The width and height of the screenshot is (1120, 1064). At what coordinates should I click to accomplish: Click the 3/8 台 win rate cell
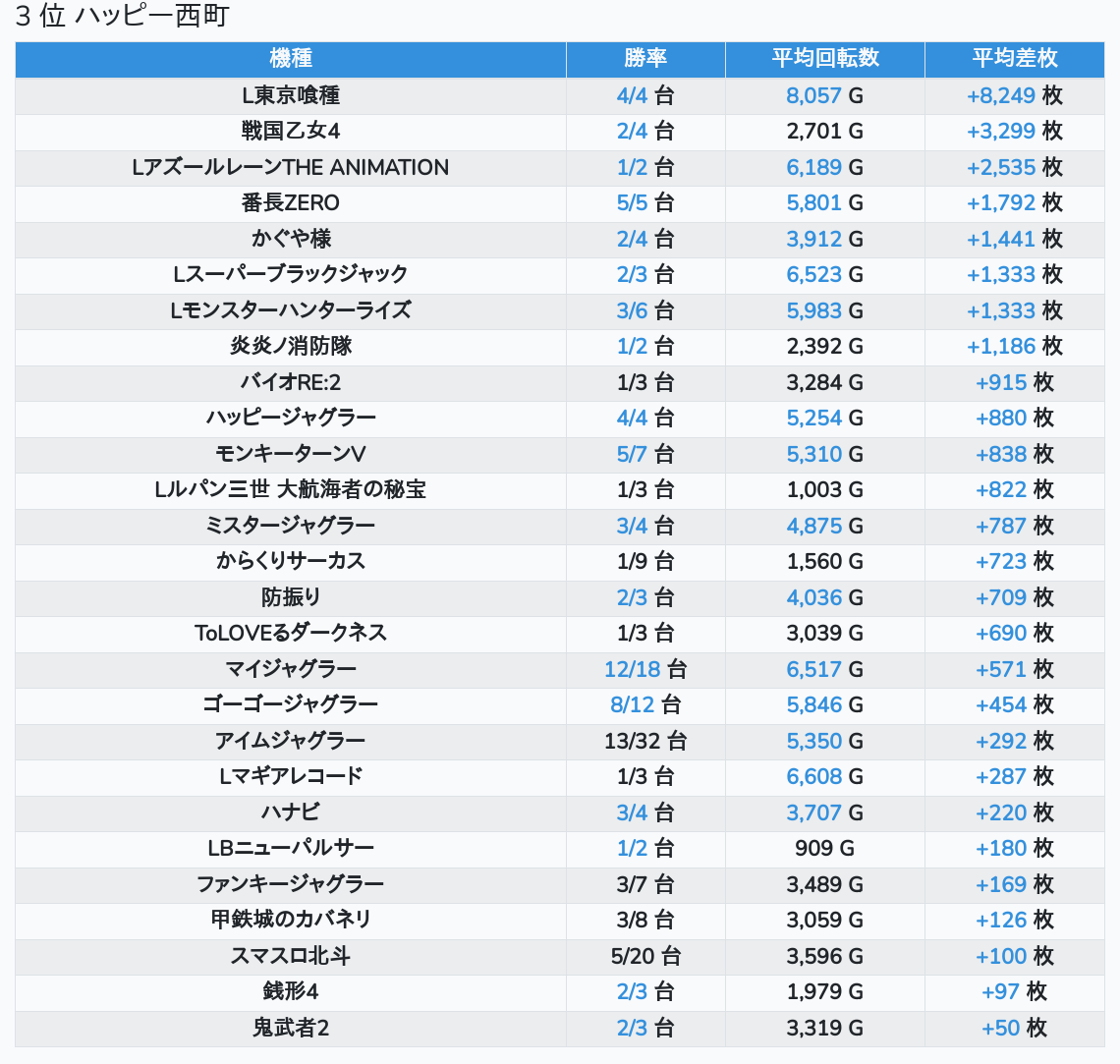point(645,921)
